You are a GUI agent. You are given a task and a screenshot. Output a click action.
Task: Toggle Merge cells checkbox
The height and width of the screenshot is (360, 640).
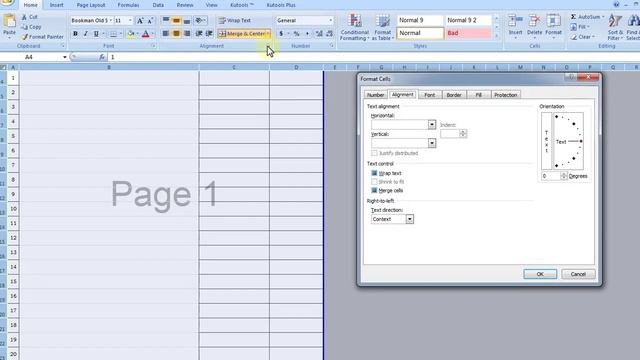[374, 190]
